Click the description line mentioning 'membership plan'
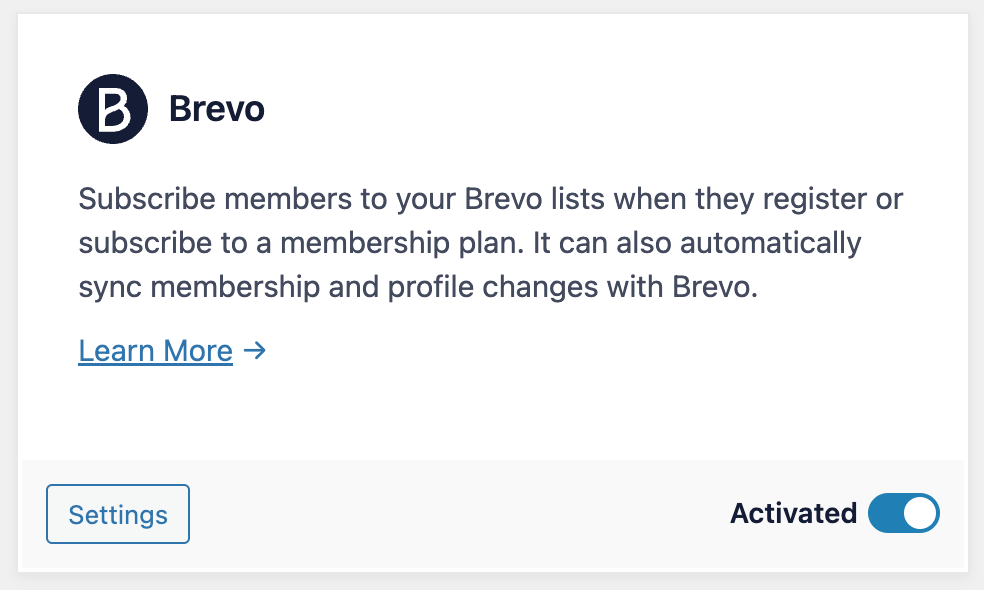This screenshot has width=984, height=590. pyautogui.click(x=470, y=243)
